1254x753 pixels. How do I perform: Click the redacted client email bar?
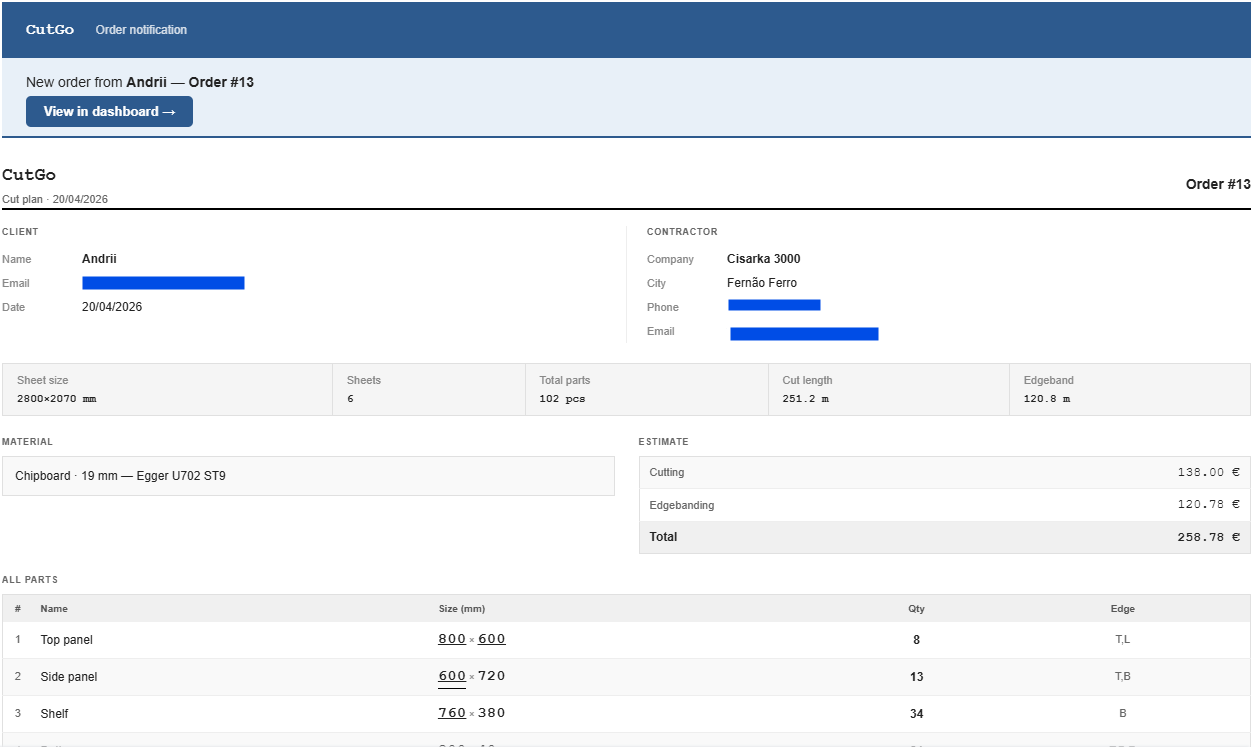pos(163,283)
